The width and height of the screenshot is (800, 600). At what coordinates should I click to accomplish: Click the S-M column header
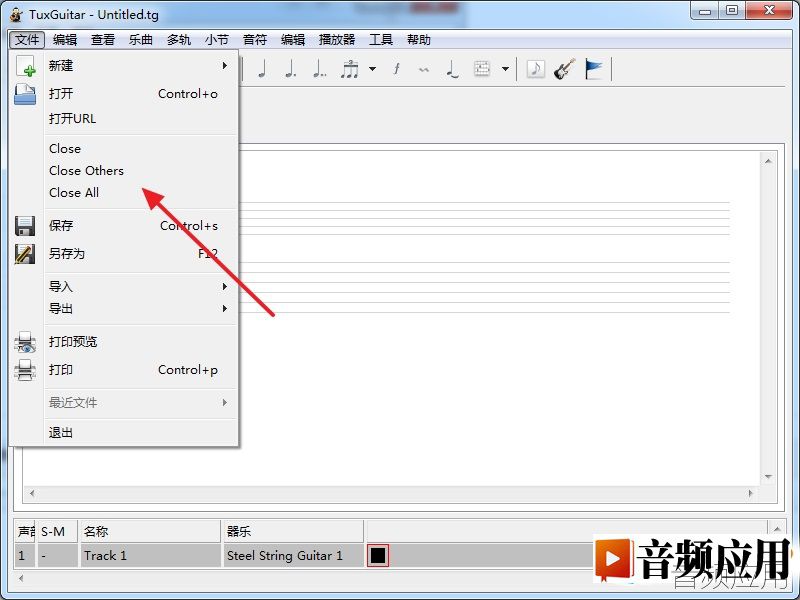pos(57,532)
